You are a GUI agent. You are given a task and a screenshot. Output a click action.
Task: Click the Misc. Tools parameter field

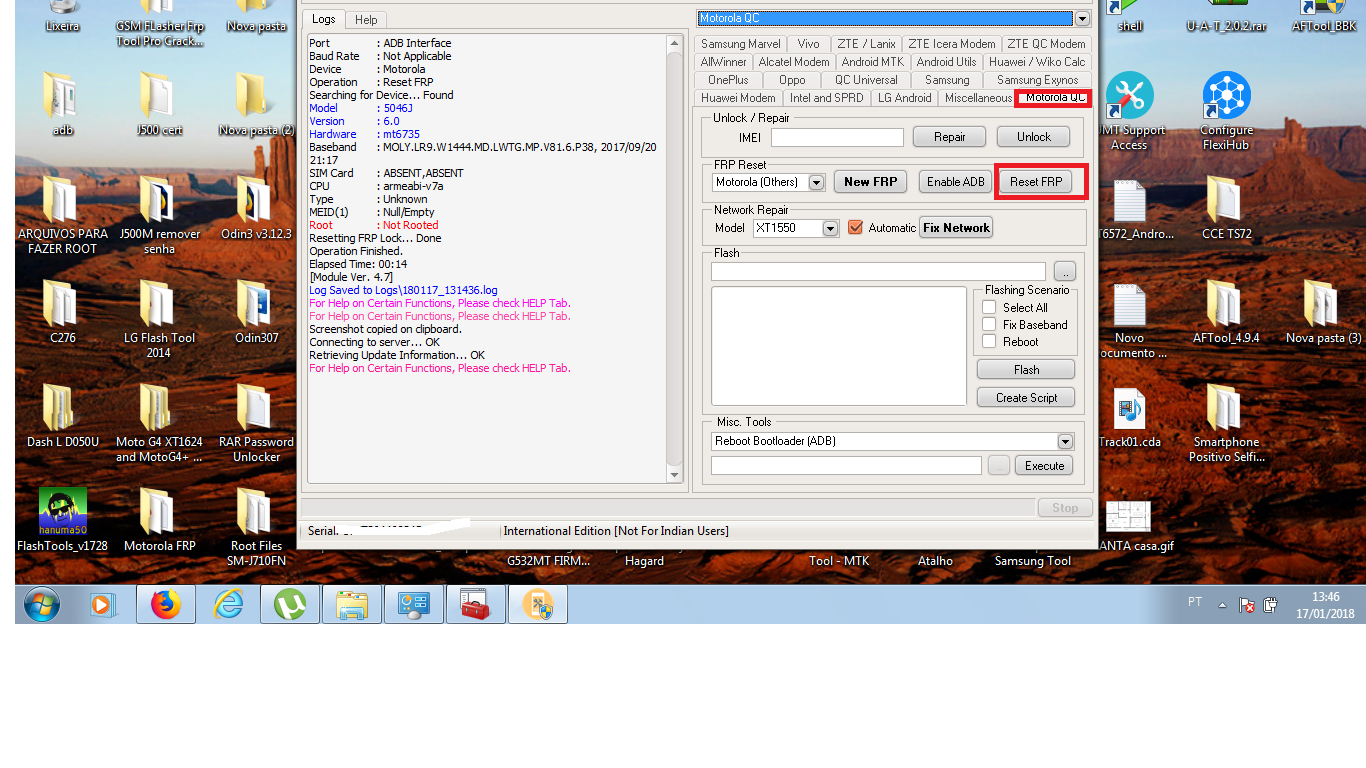[x=846, y=466]
